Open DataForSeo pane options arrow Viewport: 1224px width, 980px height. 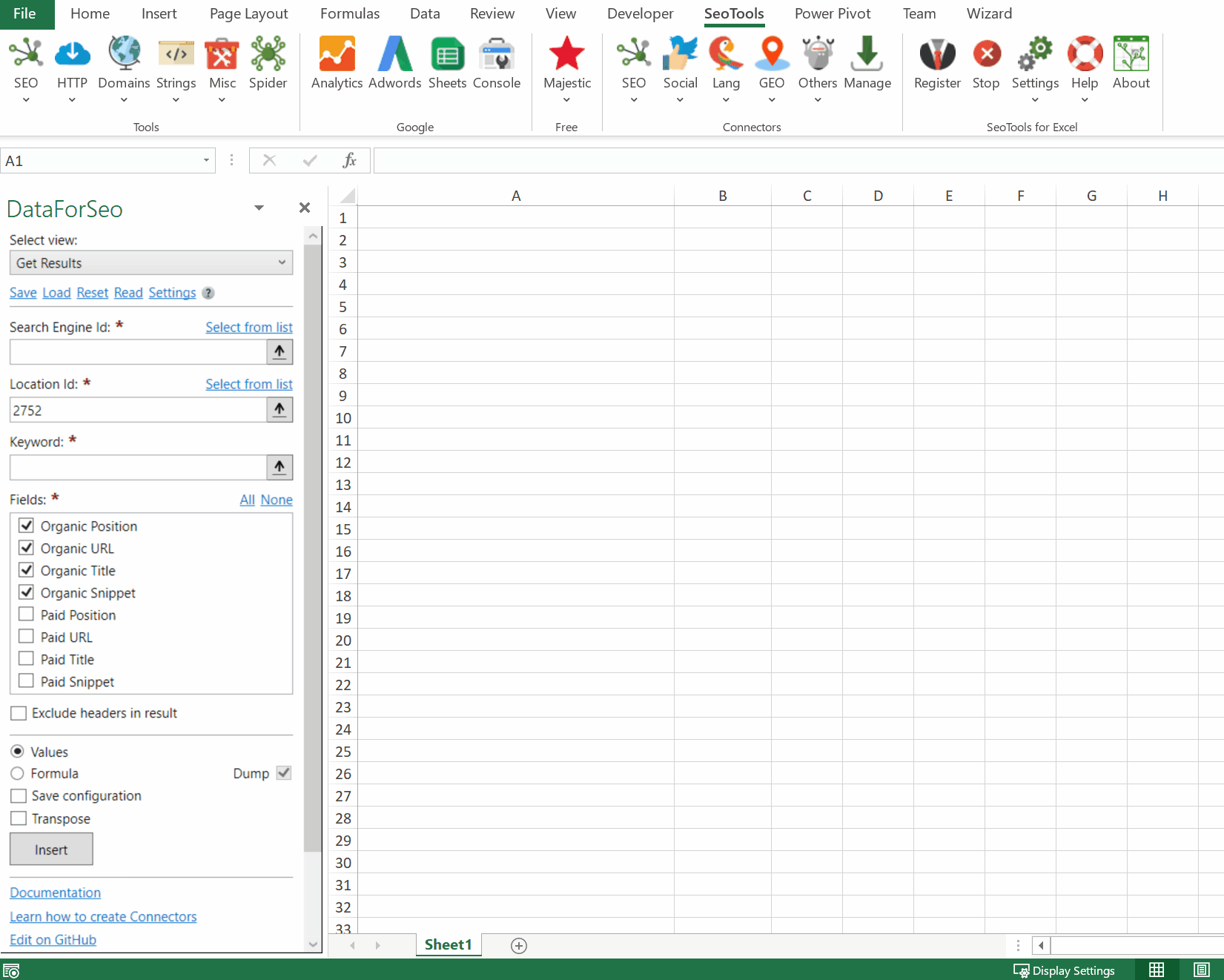click(259, 208)
